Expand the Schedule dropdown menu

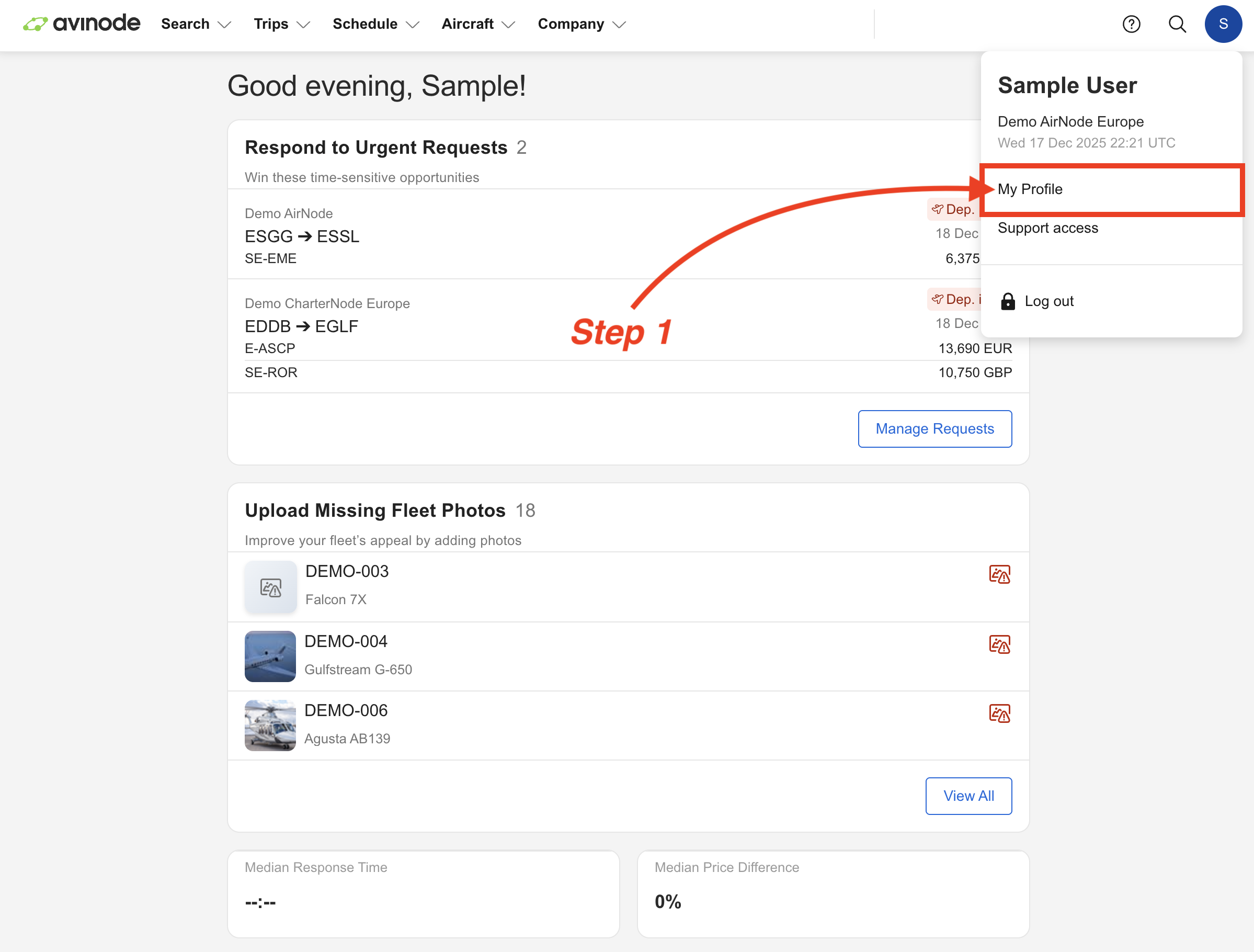375,24
